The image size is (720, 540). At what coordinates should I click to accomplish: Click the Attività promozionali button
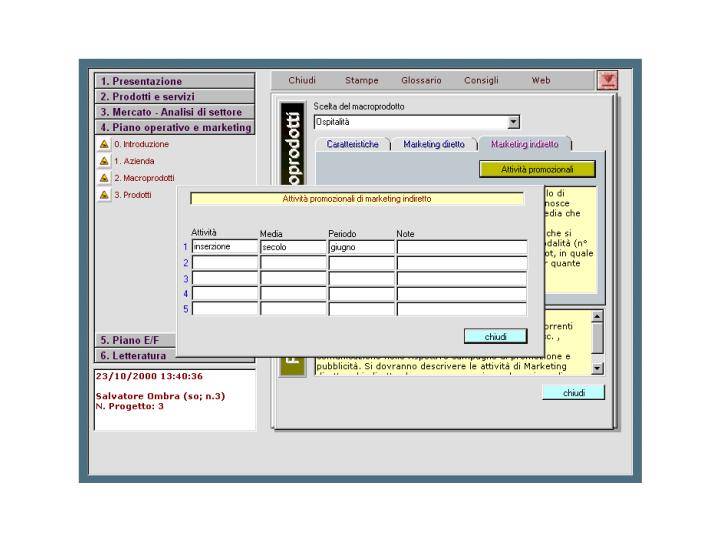[537, 169]
